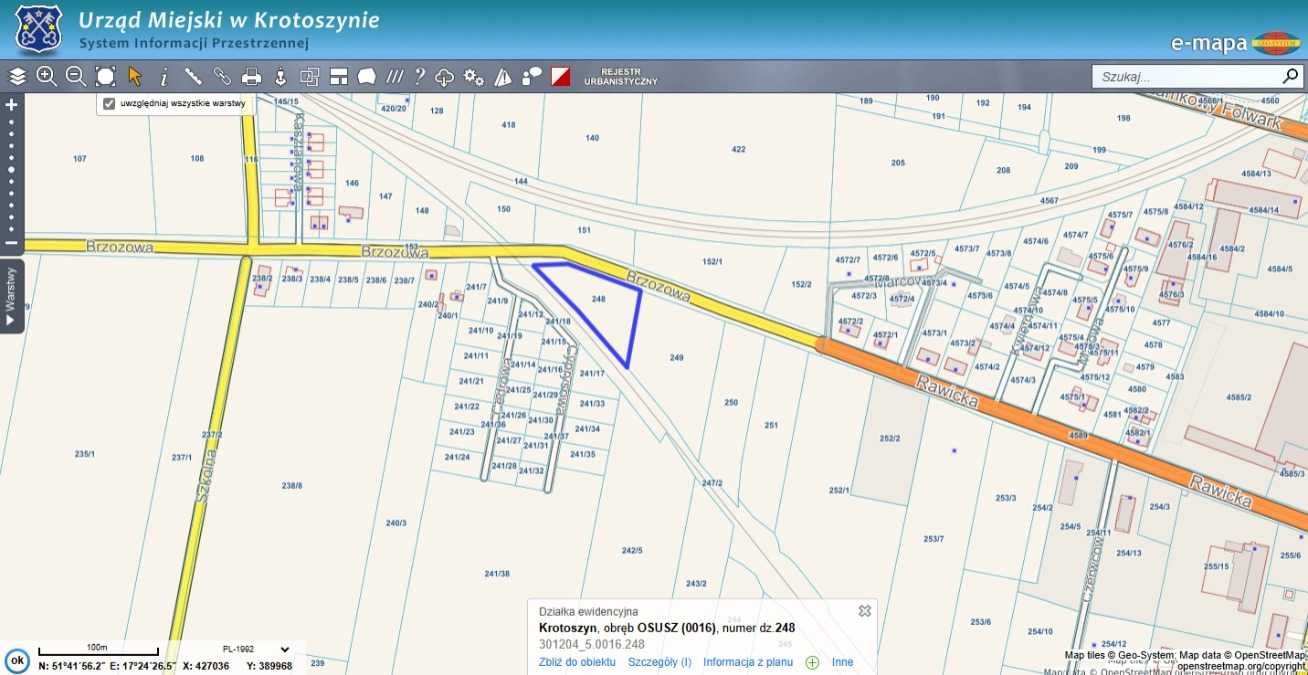Open the layers stack icon in toolbar
This screenshot has width=1308, height=675.
[x=18, y=76]
